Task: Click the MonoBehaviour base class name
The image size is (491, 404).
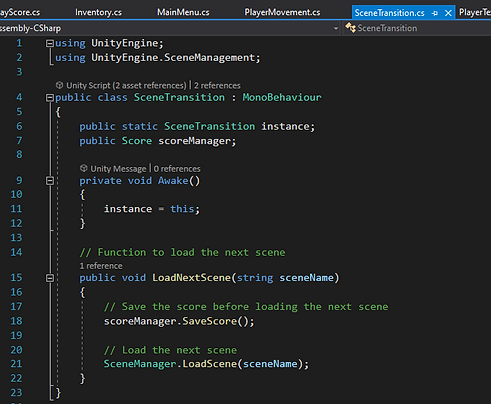Action: [282, 97]
